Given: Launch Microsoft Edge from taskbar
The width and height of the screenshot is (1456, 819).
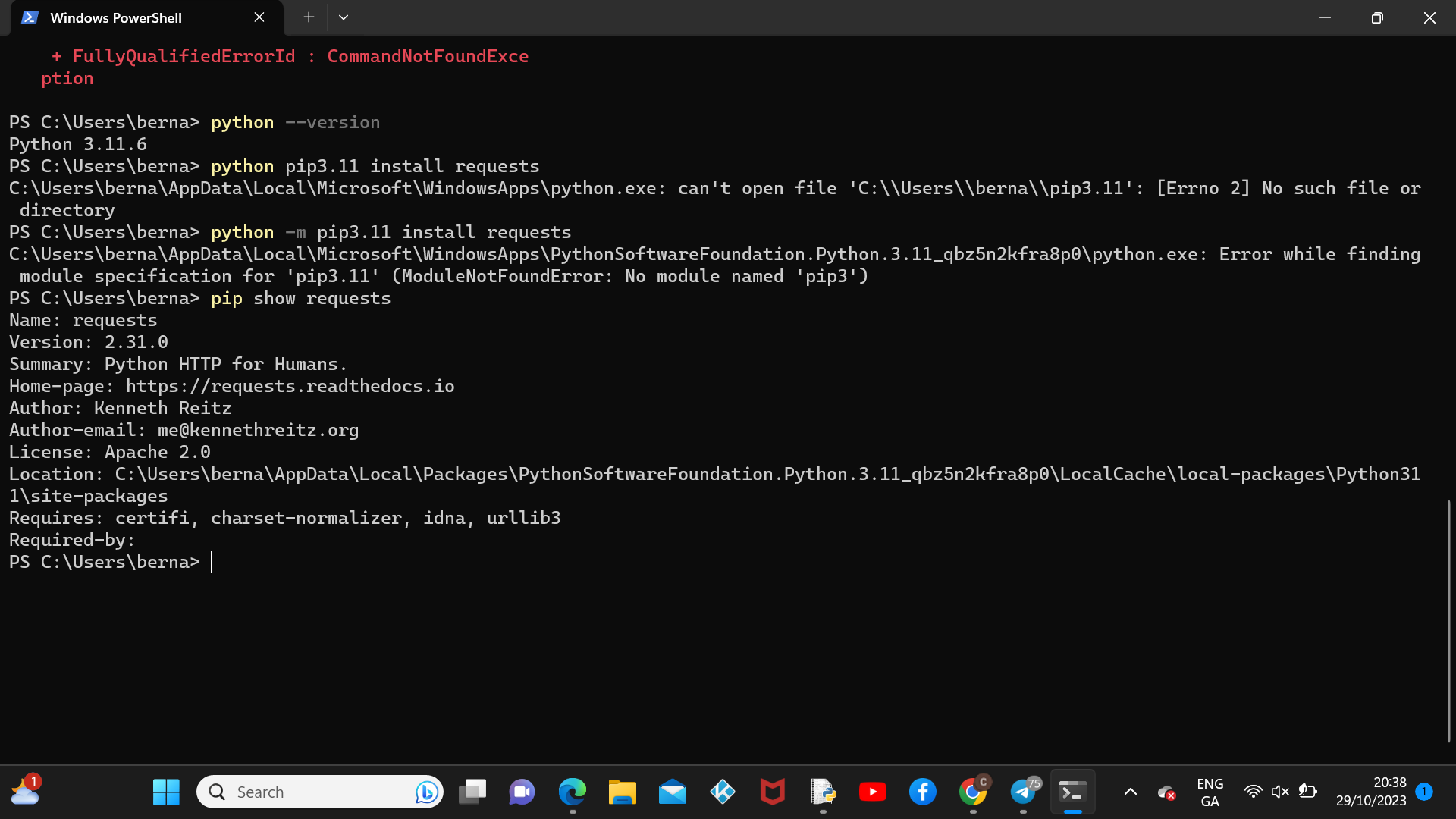Looking at the screenshot, I should click(x=573, y=792).
